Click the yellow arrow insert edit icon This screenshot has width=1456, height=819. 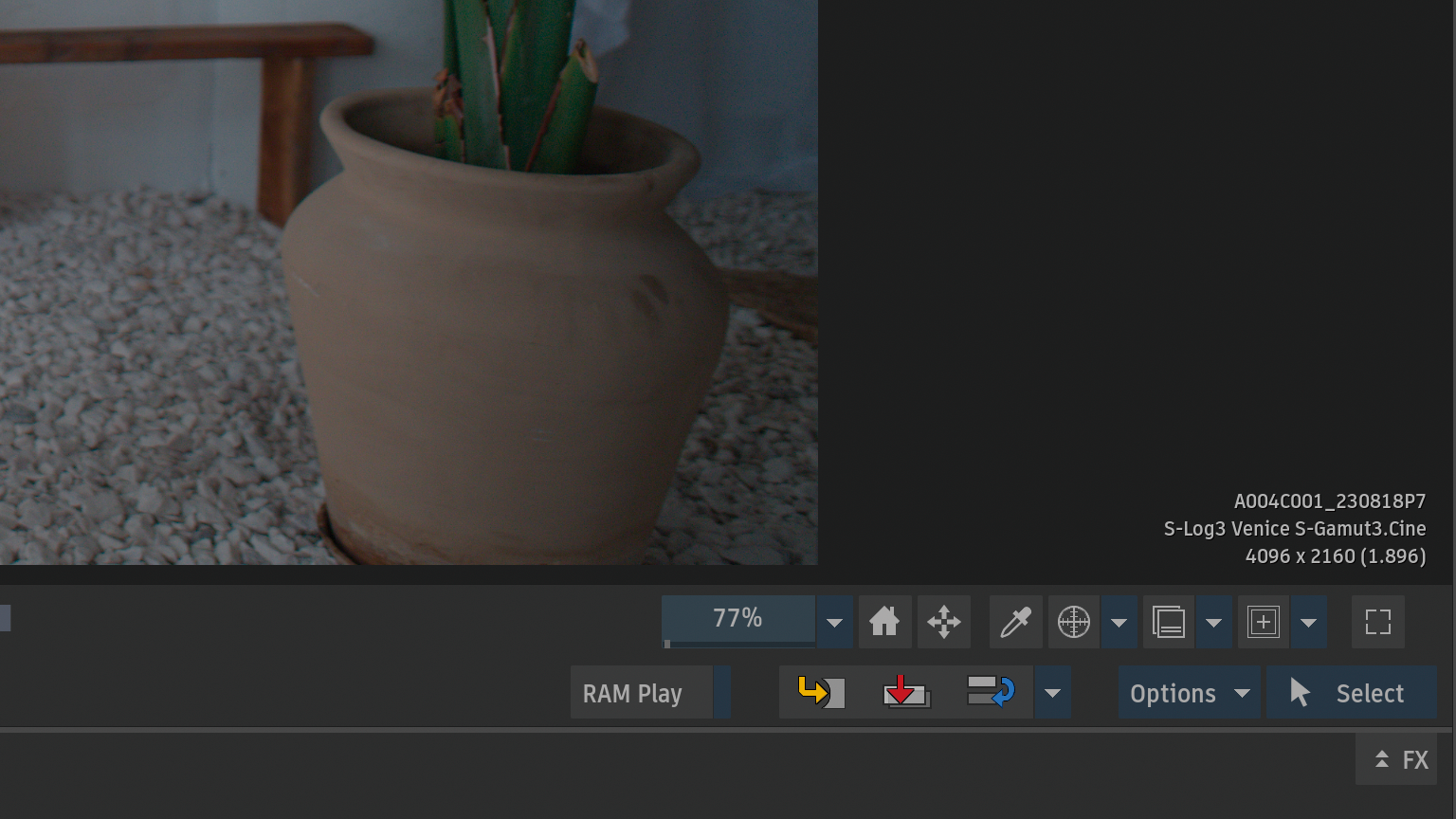[x=821, y=692]
